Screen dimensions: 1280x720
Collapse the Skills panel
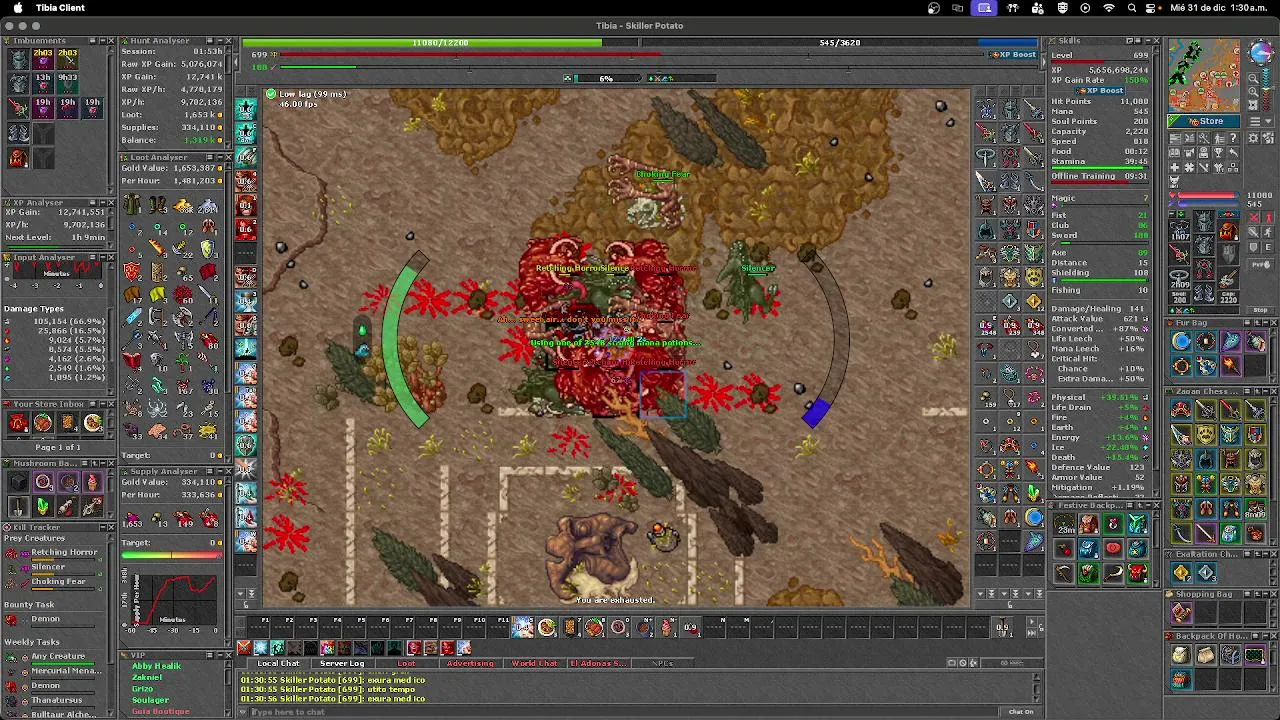(1146, 41)
